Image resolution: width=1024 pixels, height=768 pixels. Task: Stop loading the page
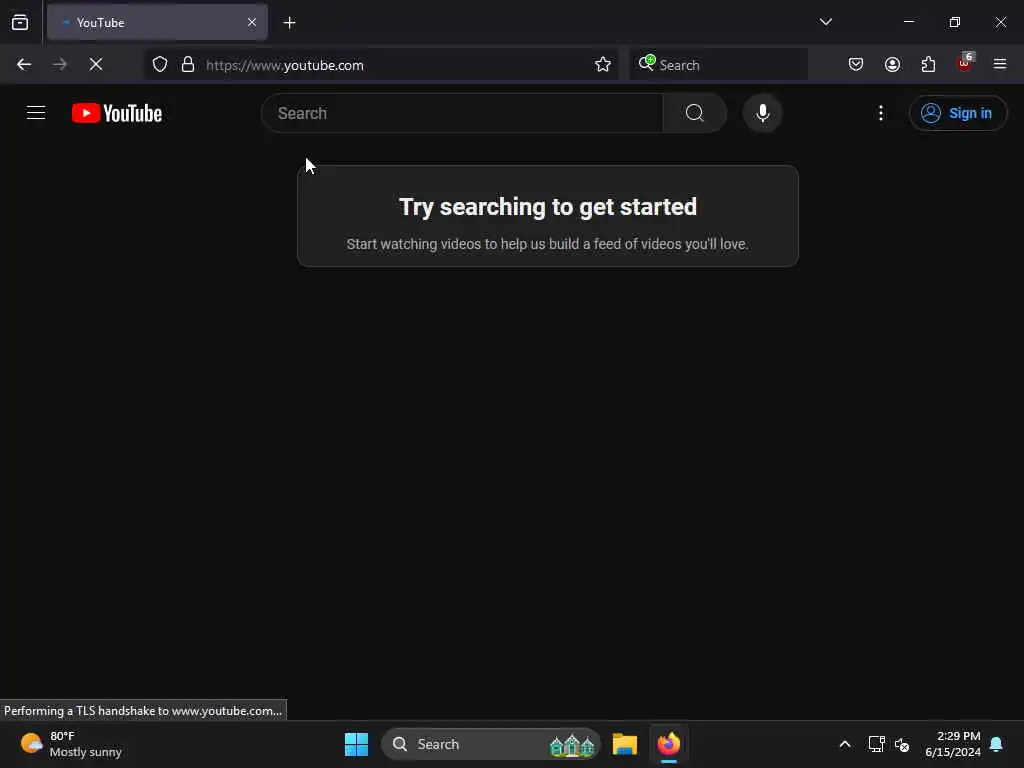point(96,65)
